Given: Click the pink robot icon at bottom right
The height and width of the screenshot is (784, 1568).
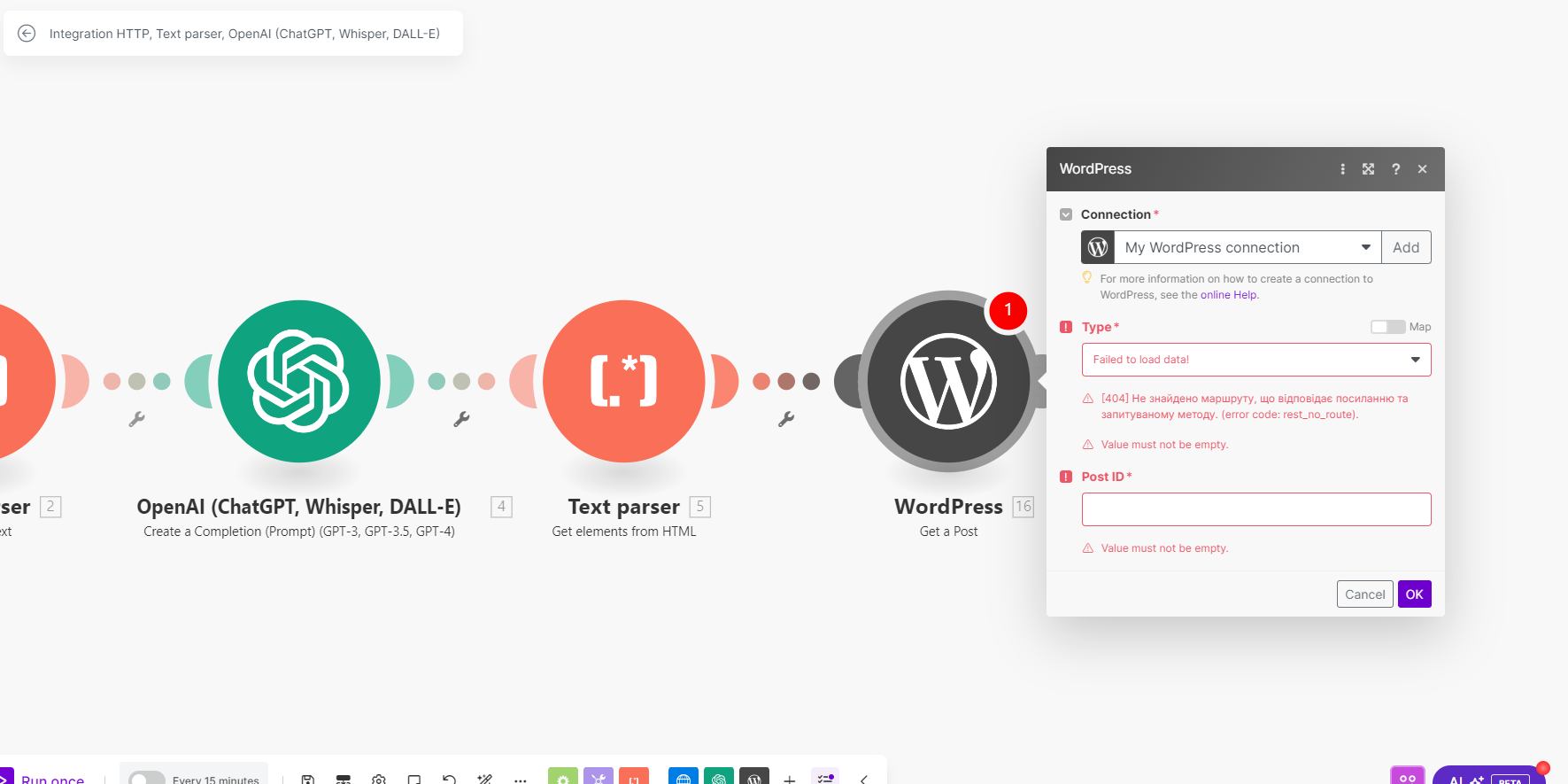Looking at the screenshot, I should tap(1408, 776).
